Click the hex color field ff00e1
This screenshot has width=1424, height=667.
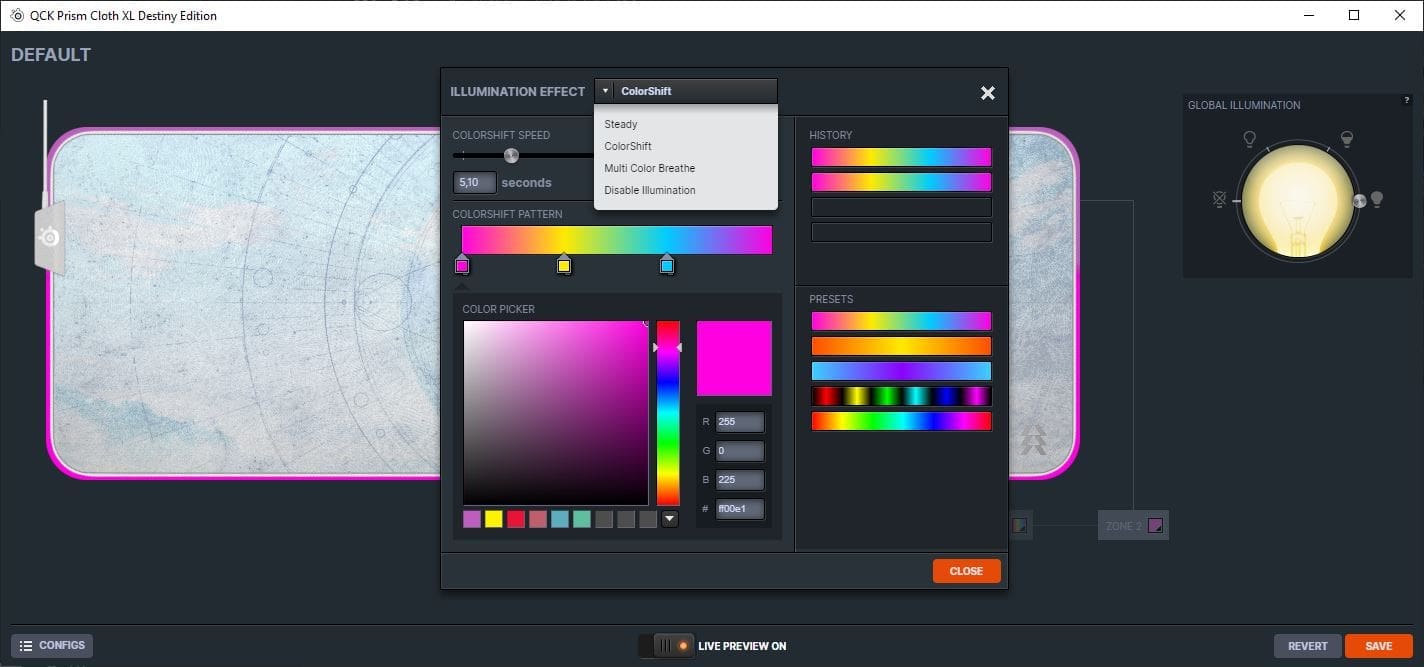point(740,509)
